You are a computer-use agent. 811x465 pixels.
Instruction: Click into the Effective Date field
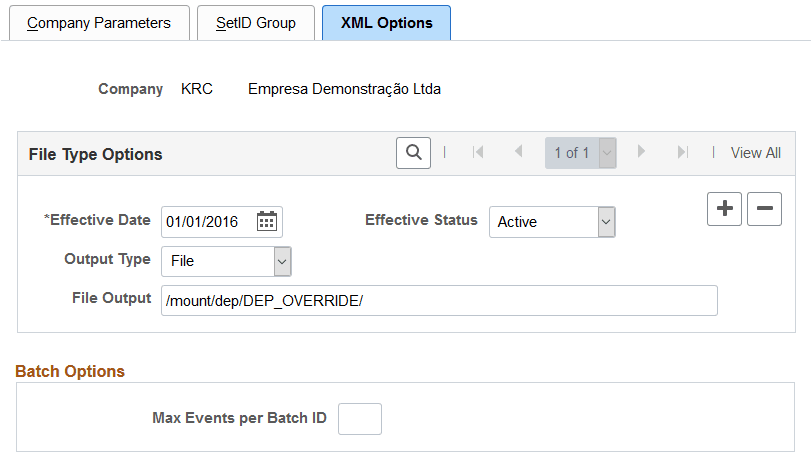tap(207, 222)
